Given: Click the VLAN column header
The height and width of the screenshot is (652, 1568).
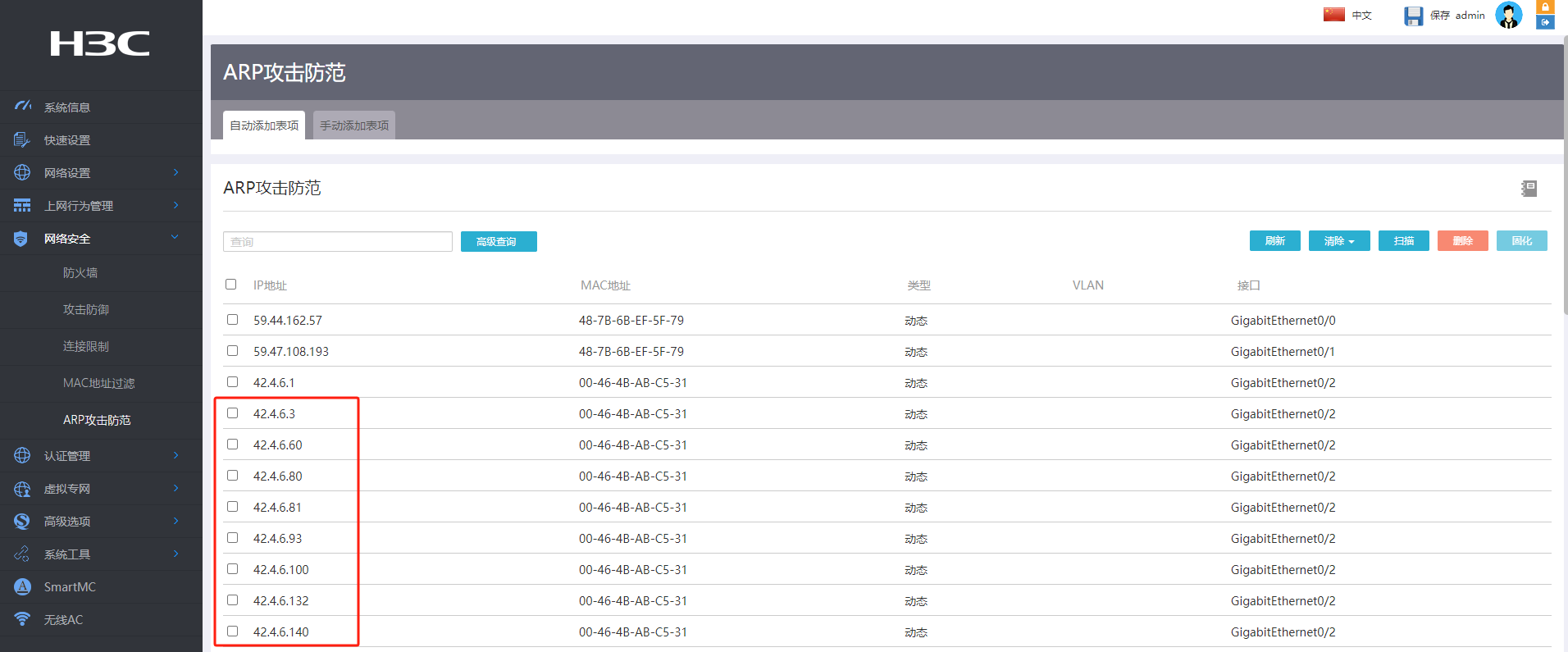Looking at the screenshot, I should (1088, 285).
